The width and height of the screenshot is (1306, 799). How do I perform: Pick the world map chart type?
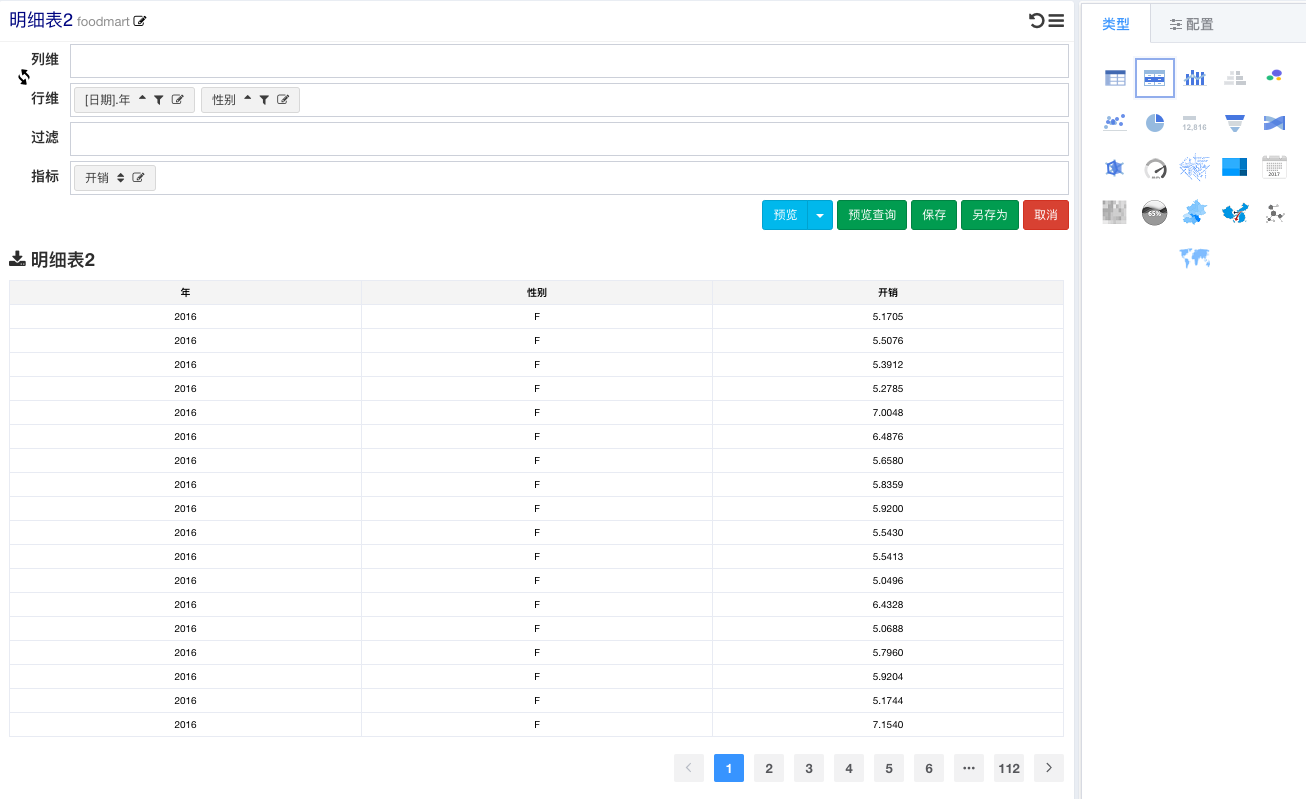(1194, 258)
